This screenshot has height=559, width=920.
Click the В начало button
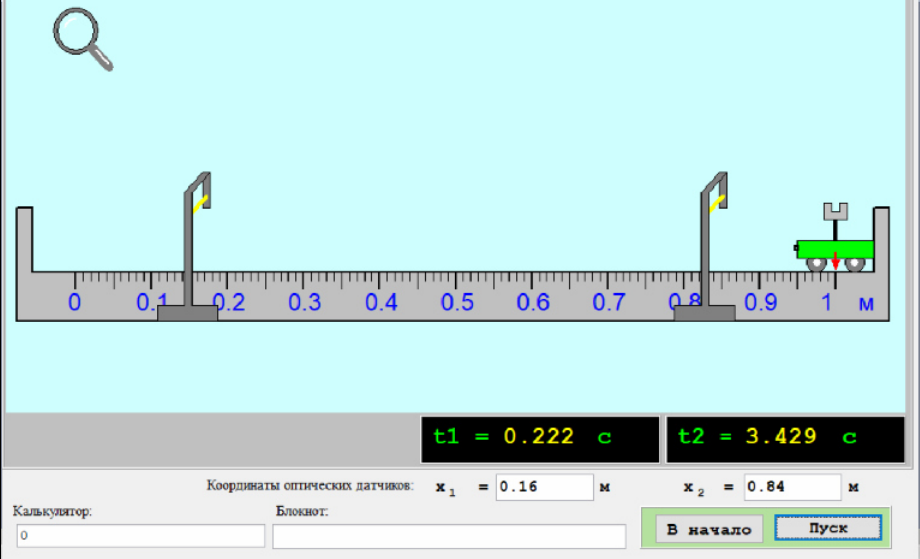(x=709, y=529)
